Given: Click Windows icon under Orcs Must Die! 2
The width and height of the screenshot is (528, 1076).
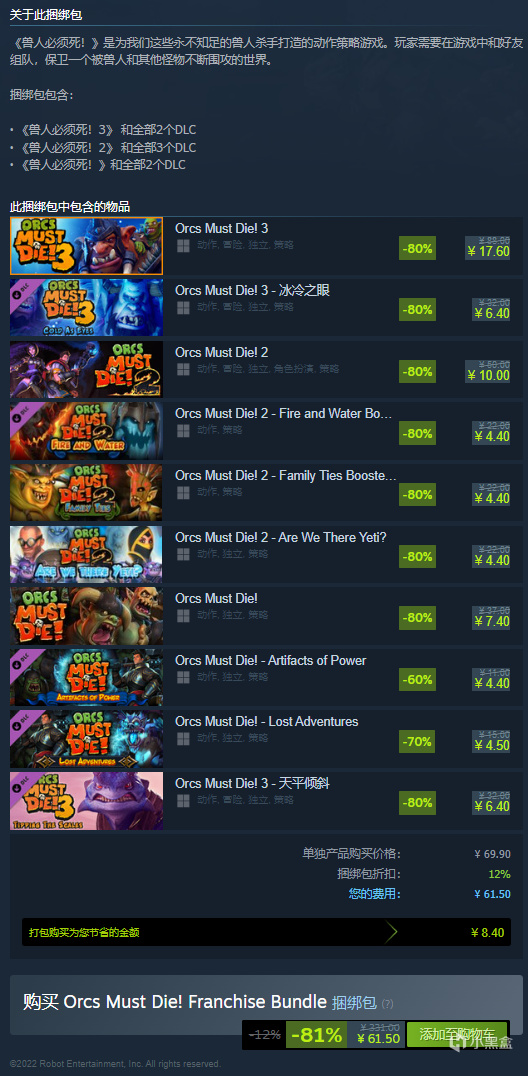Looking at the screenshot, I should pos(183,369).
